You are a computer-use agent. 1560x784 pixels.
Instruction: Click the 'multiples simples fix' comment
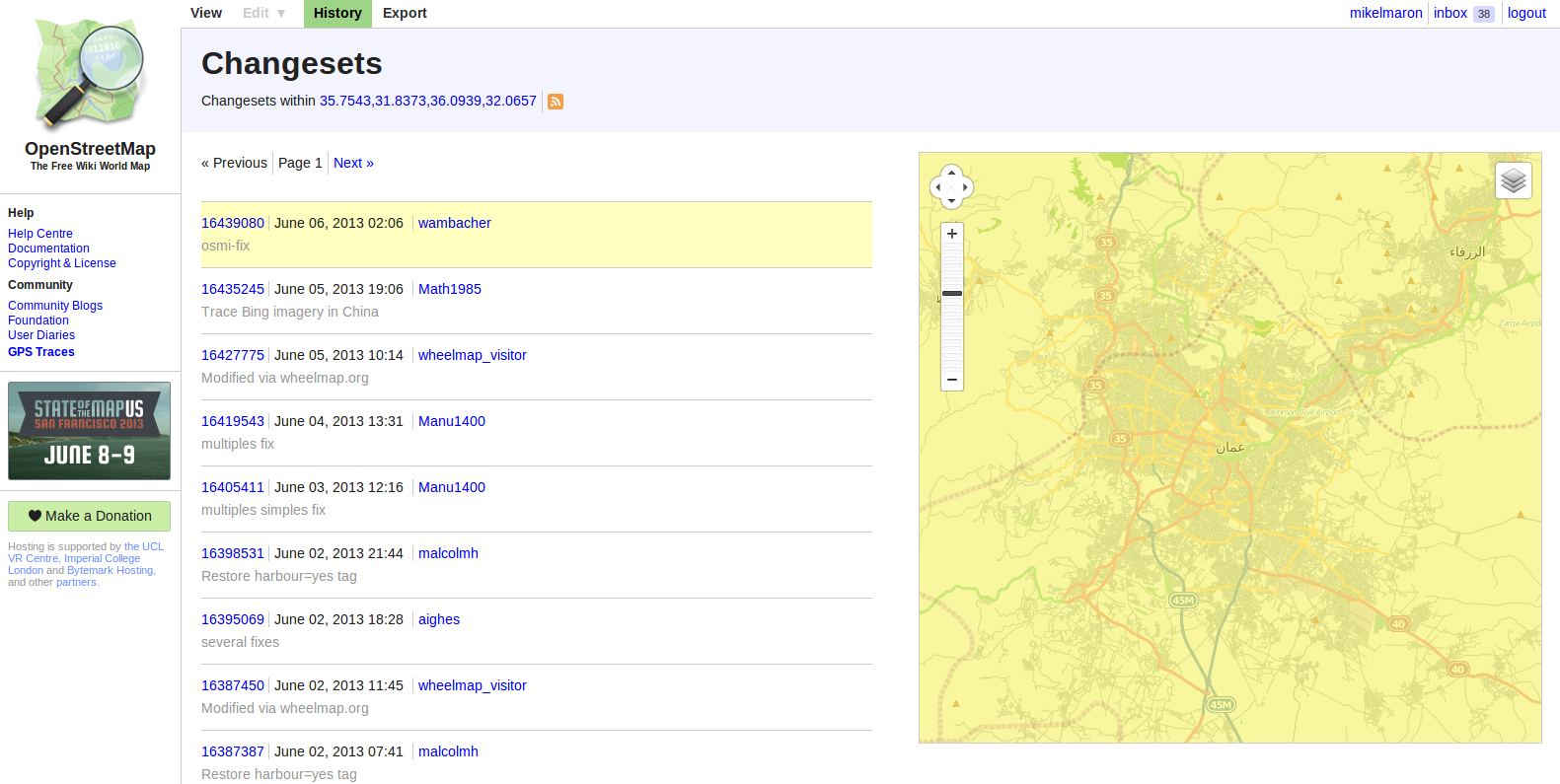click(263, 510)
